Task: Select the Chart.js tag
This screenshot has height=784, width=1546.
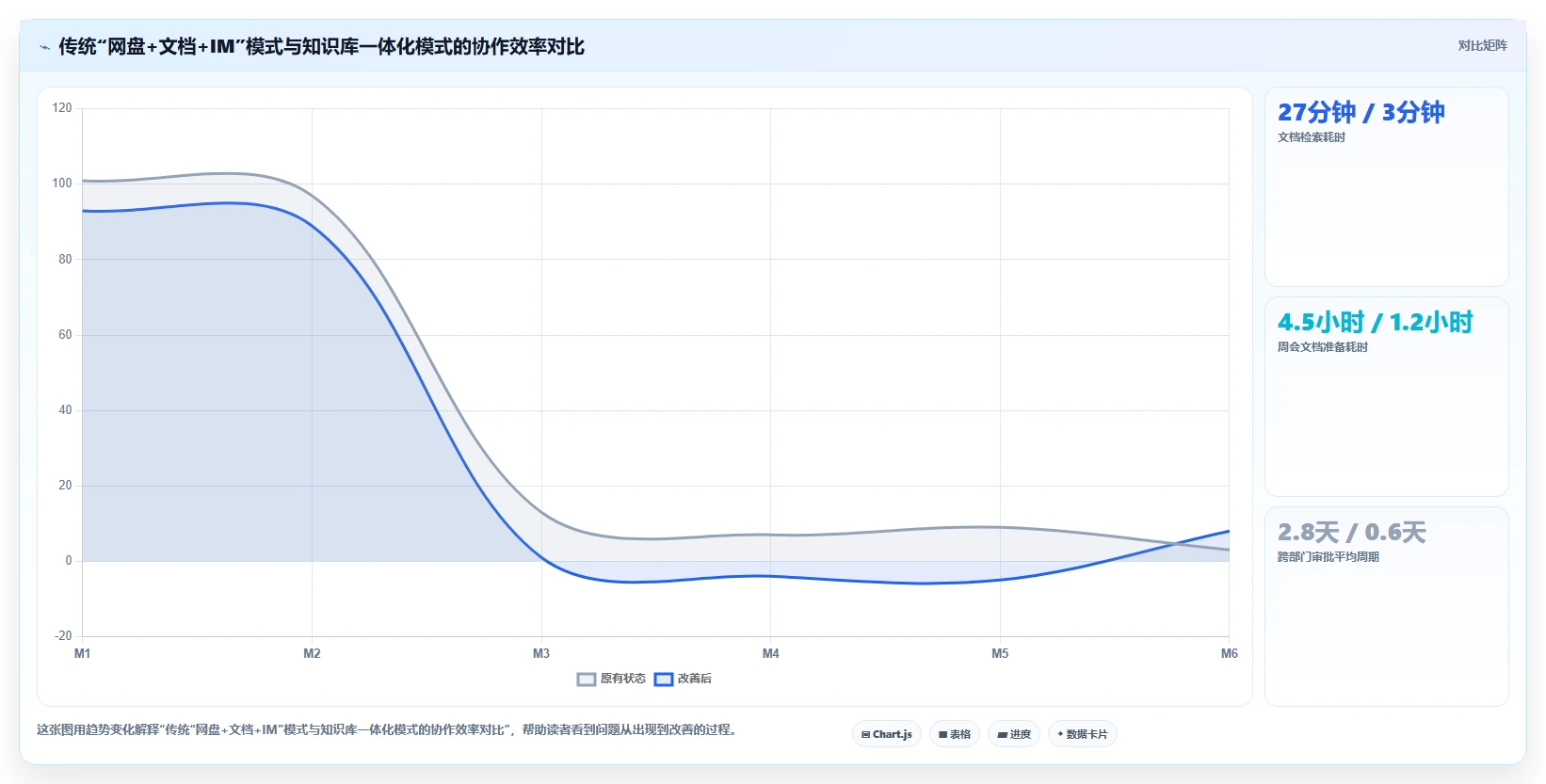Action: pyautogui.click(x=887, y=734)
